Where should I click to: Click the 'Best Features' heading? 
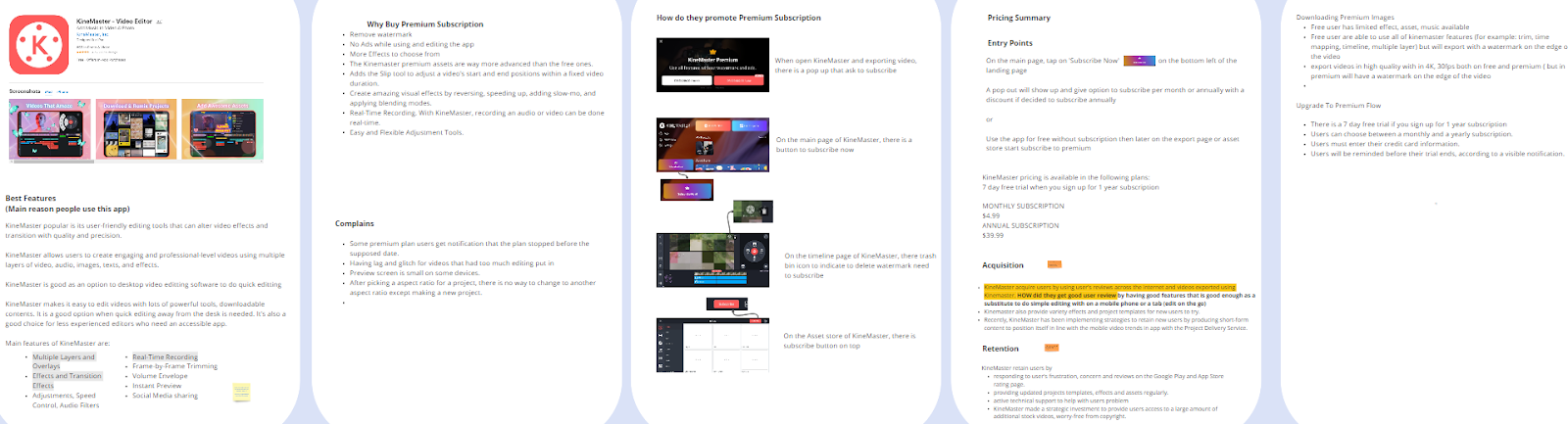click(30, 198)
